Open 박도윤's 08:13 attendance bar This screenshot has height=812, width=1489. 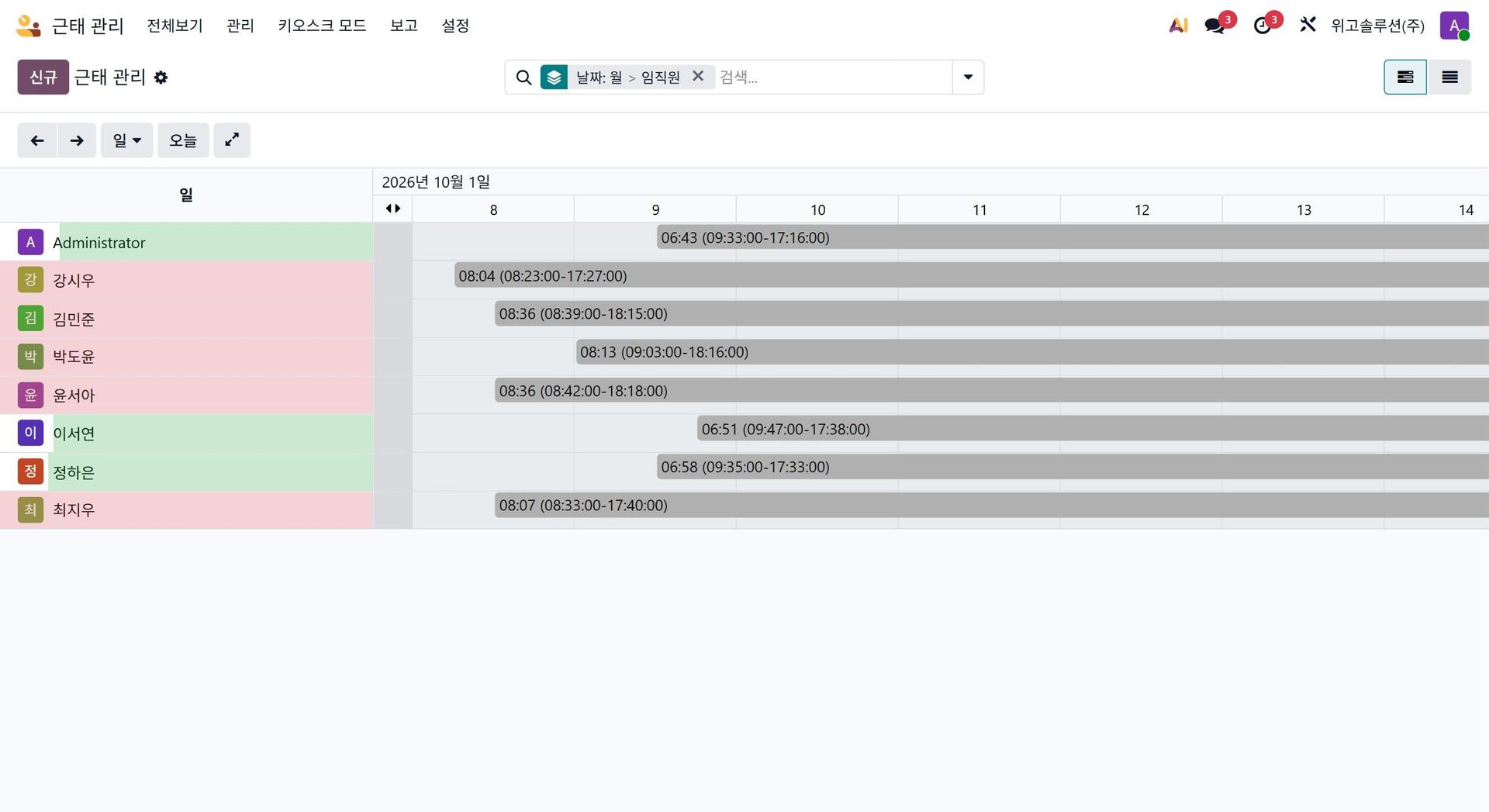click(x=1032, y=352)
